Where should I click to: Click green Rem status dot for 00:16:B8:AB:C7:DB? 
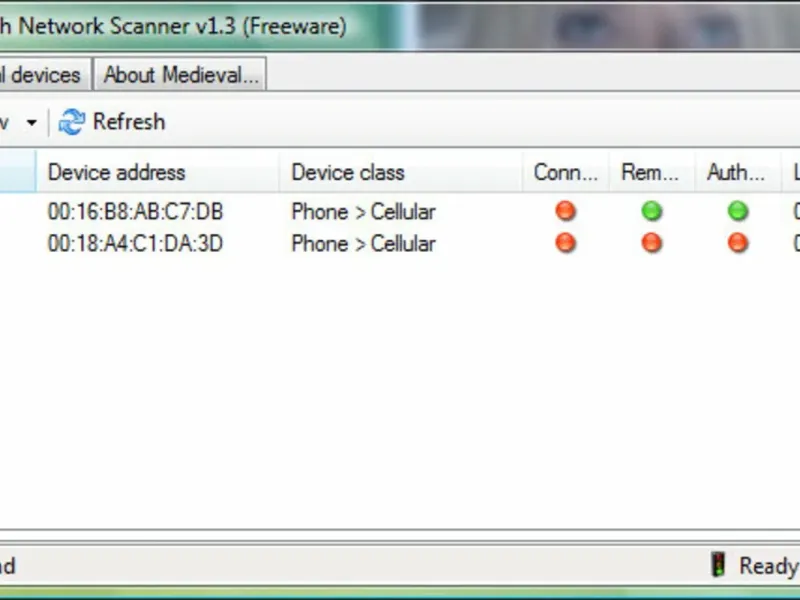click(x=652, y=211)
